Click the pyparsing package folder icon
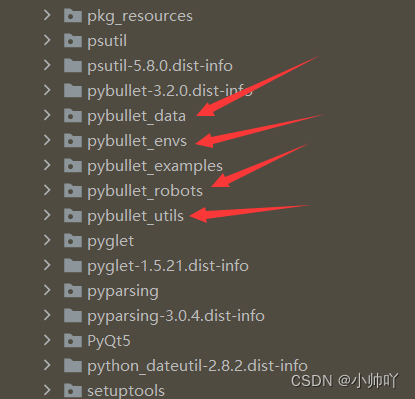This screenshot has height=399, width=415. click(x=73, y=290)
